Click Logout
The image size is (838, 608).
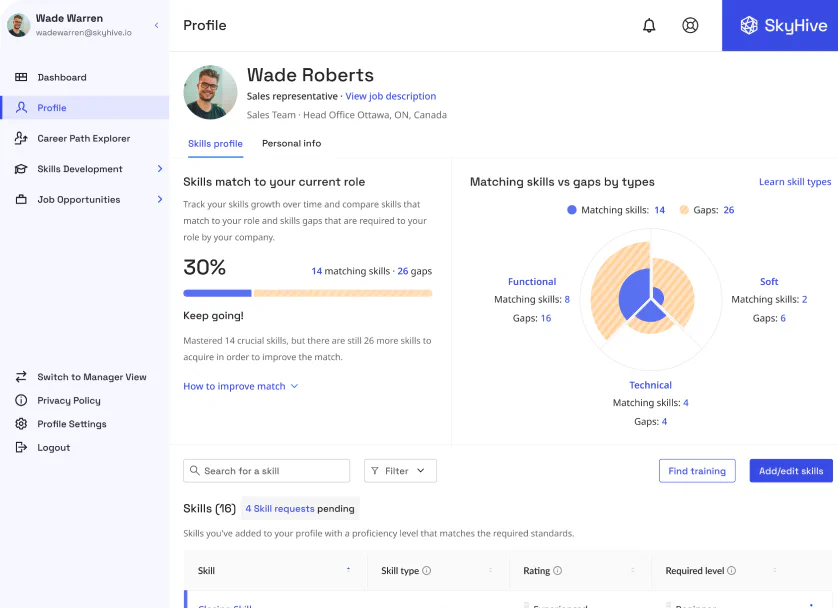coord(53,447)
